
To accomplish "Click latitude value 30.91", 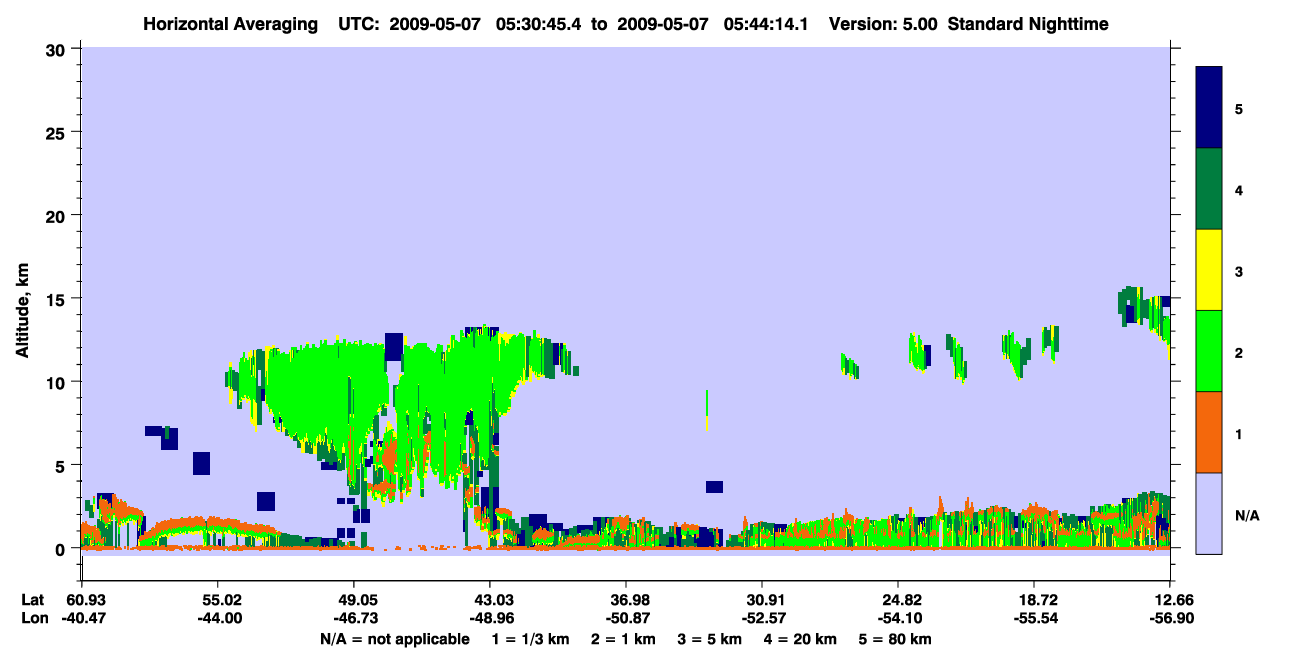I will click(762, 600).
